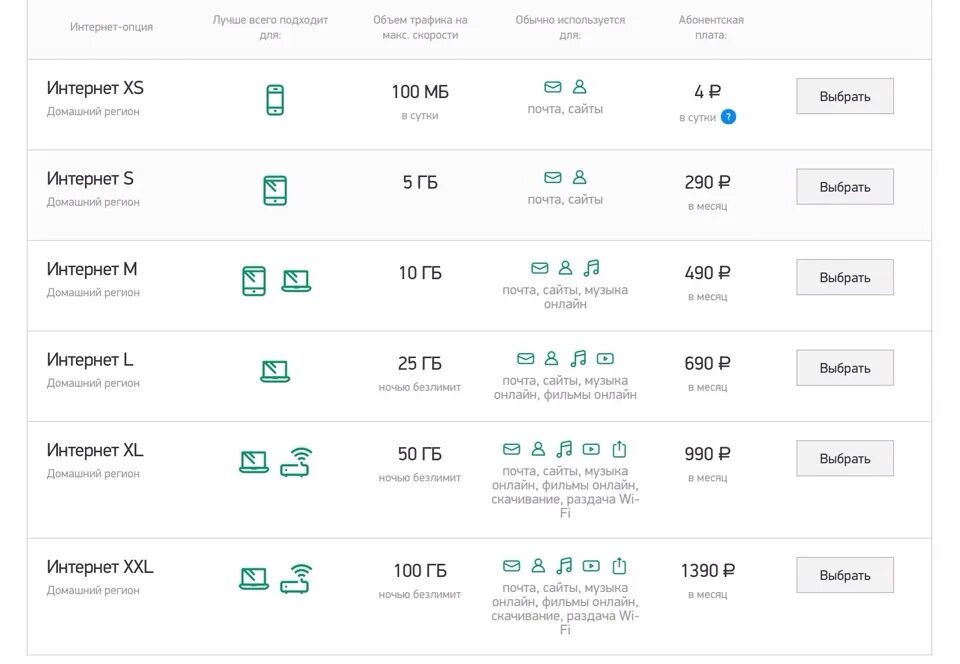960x664 pixels.
Task: Click the music note icon in Интернет M row
Action: point(591,268)
